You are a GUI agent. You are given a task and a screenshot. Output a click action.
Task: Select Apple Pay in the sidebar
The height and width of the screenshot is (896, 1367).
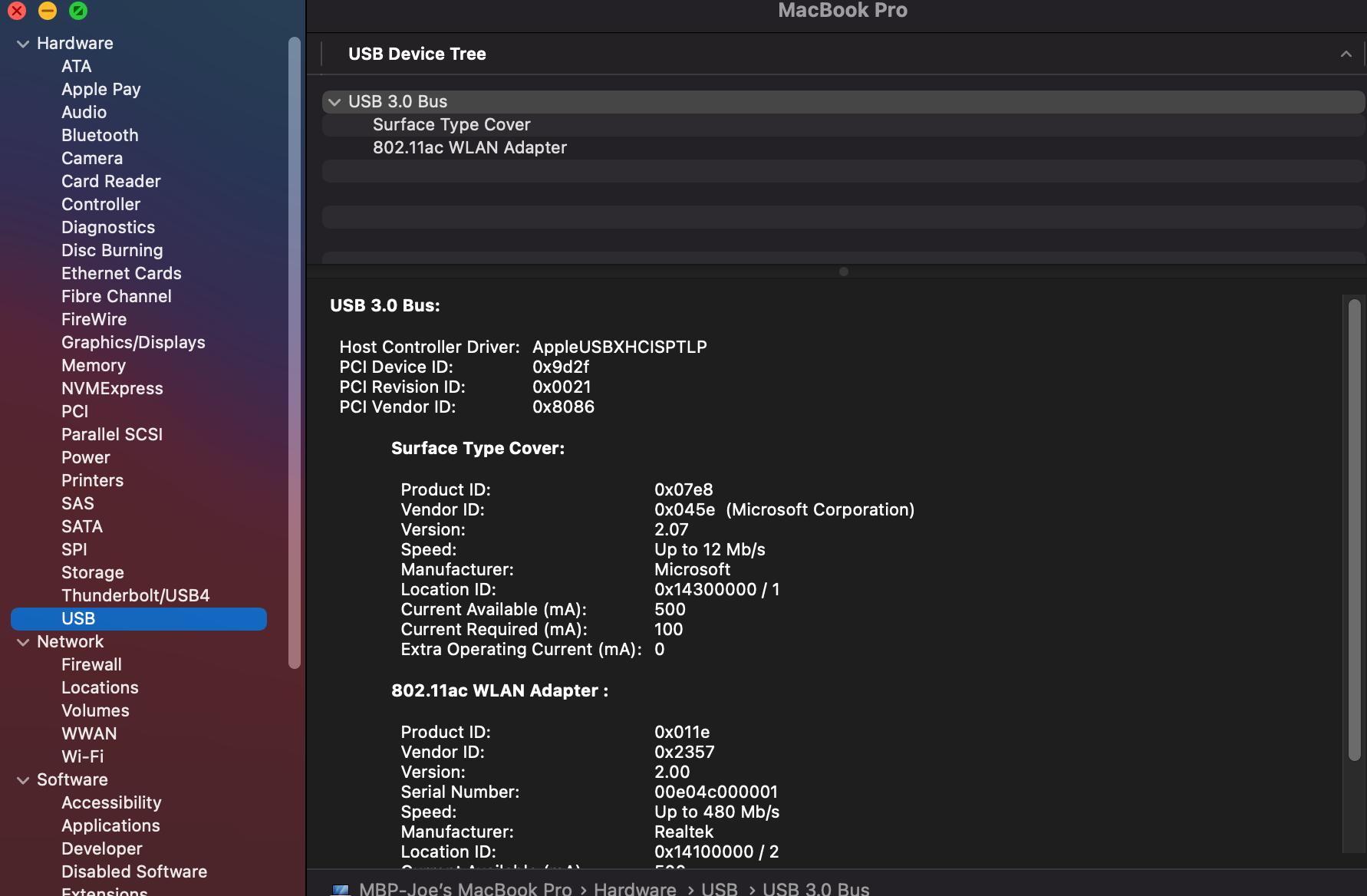101,89
